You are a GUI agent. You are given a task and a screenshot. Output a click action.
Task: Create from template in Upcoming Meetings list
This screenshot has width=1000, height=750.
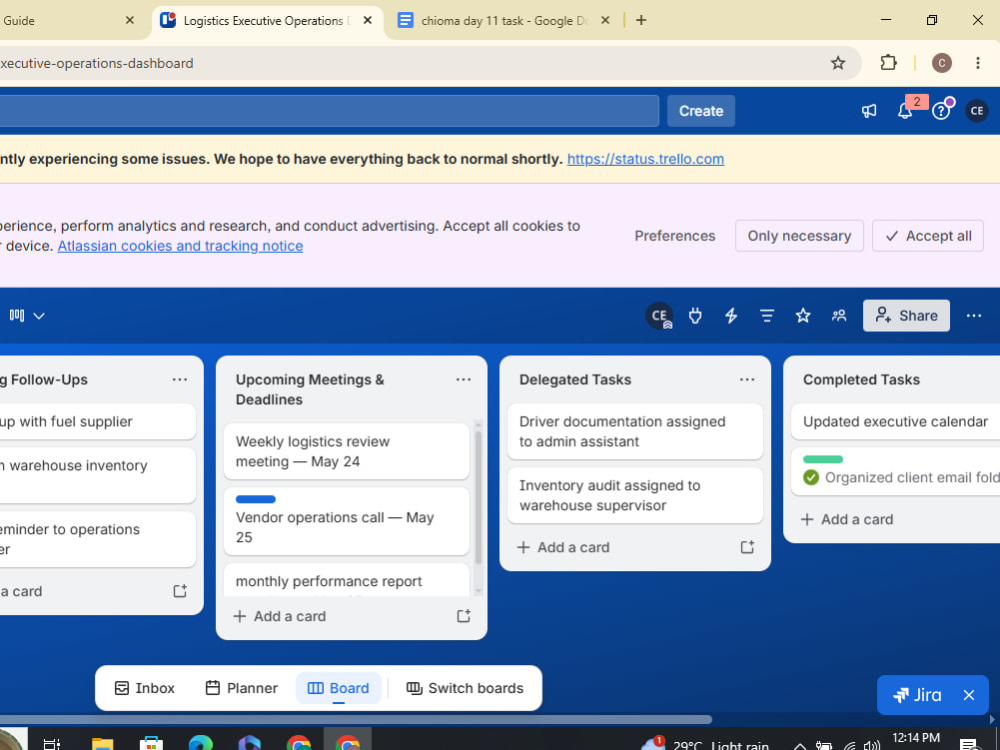click(464, 616)
